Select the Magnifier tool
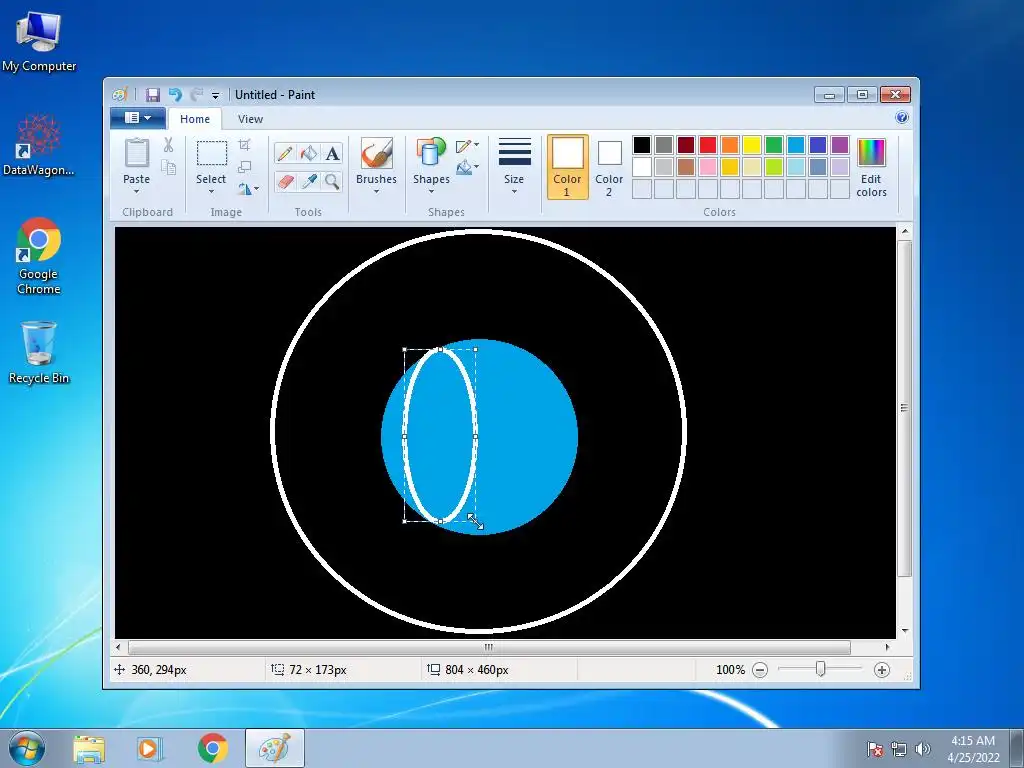Screen dimensions: 1024x768 332,181
